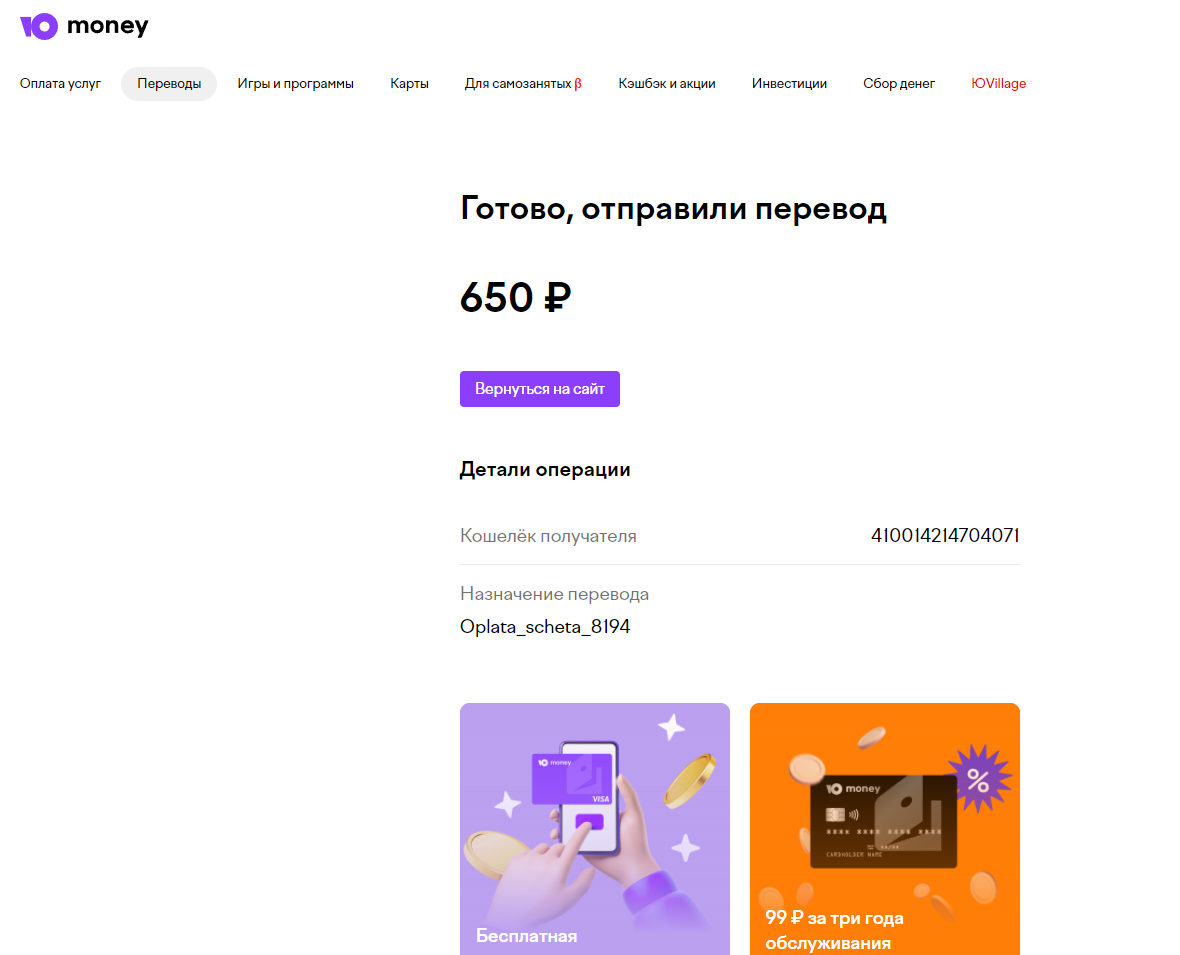Open Сбор денег page
The height and width of the screenshot is (955, 1180).
pos(899,84)
